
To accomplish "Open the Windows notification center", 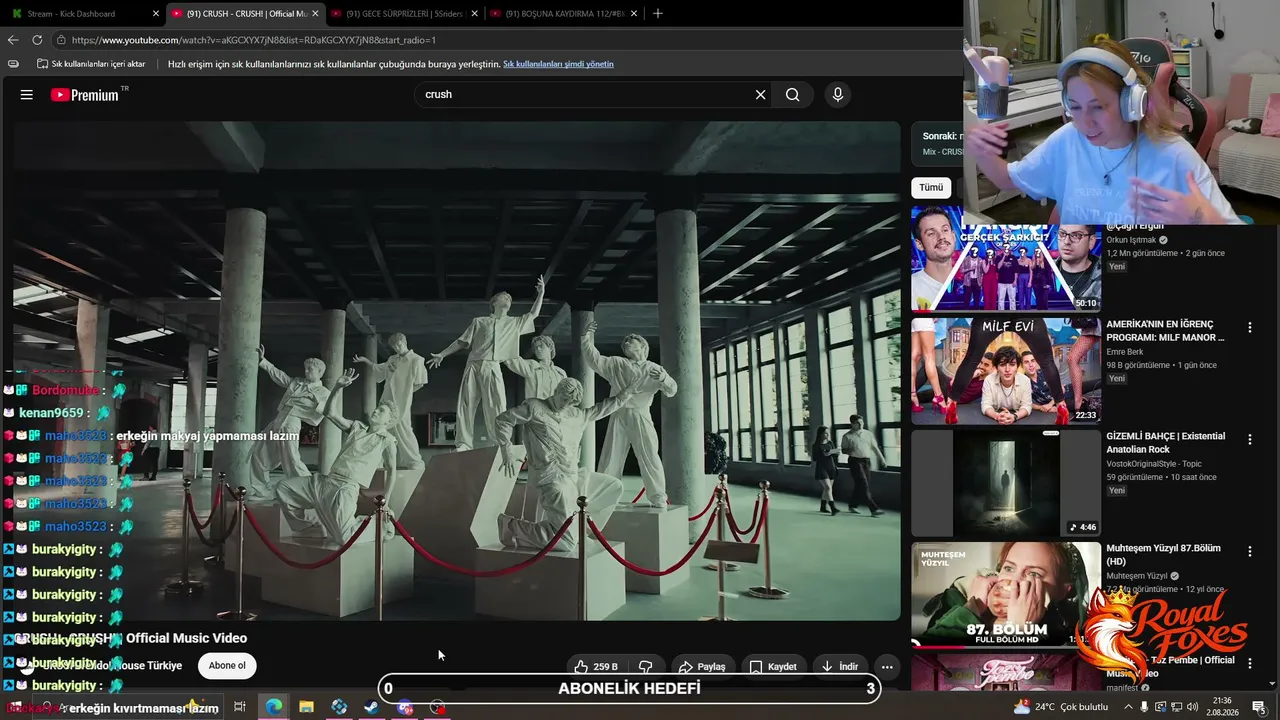I will point(1258,707).
